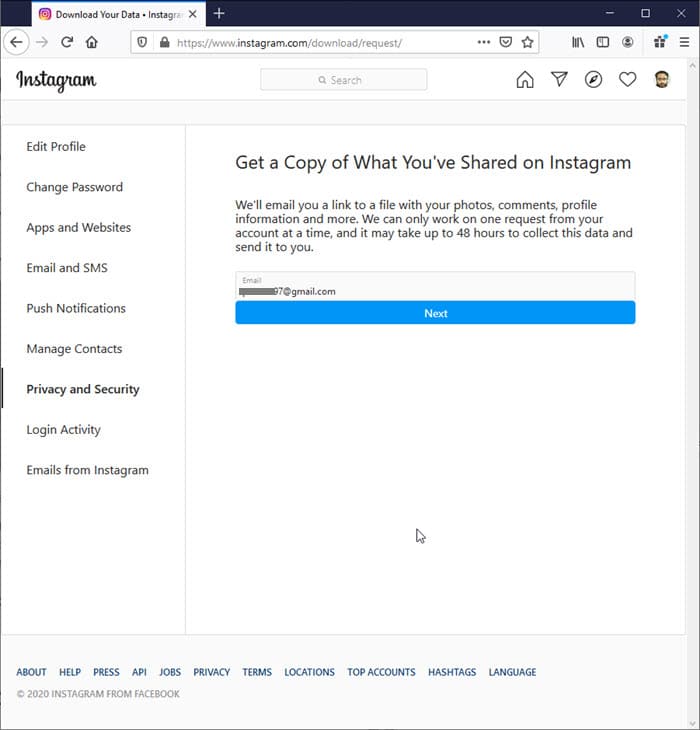This screenshot has width=700, height=730.
Task: Open Apps and Websites settings
Action: tap(79, 228)
